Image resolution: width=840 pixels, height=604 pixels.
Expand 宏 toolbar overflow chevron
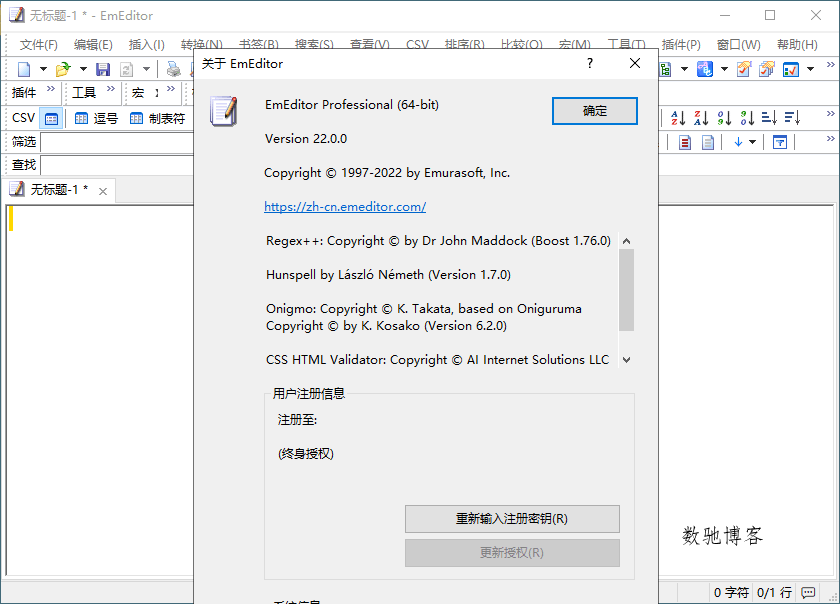(x=171, y=88)
